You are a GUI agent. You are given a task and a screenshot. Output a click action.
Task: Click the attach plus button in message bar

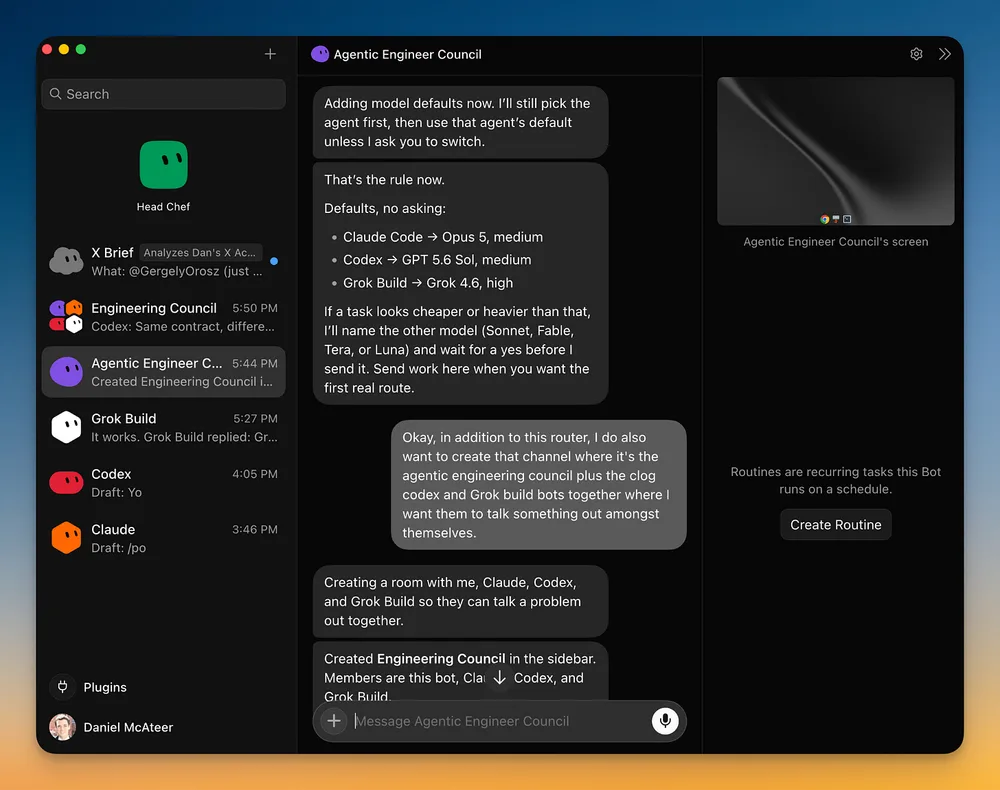(334, 721)
